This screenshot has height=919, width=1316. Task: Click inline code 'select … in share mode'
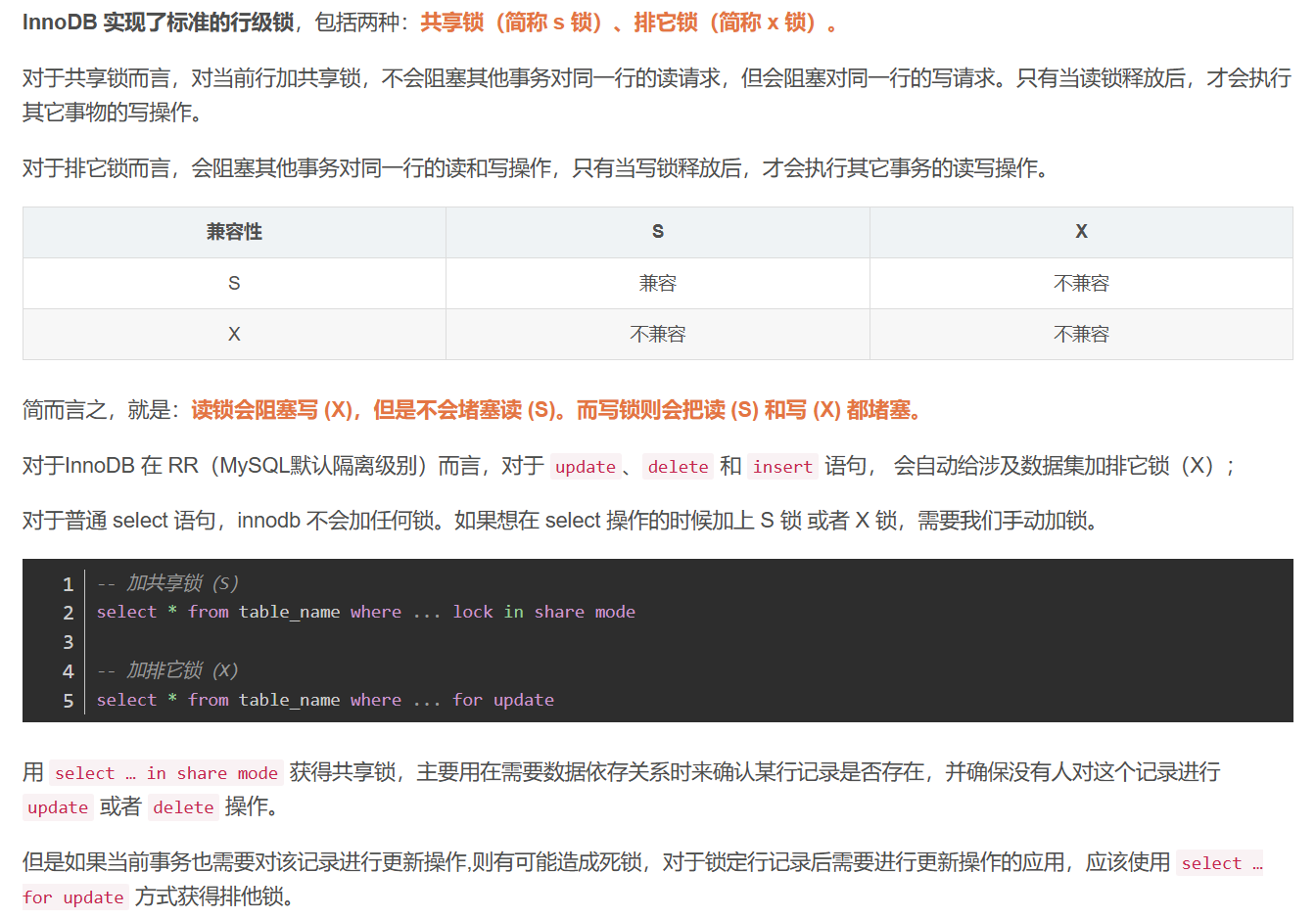pos(166,773)
